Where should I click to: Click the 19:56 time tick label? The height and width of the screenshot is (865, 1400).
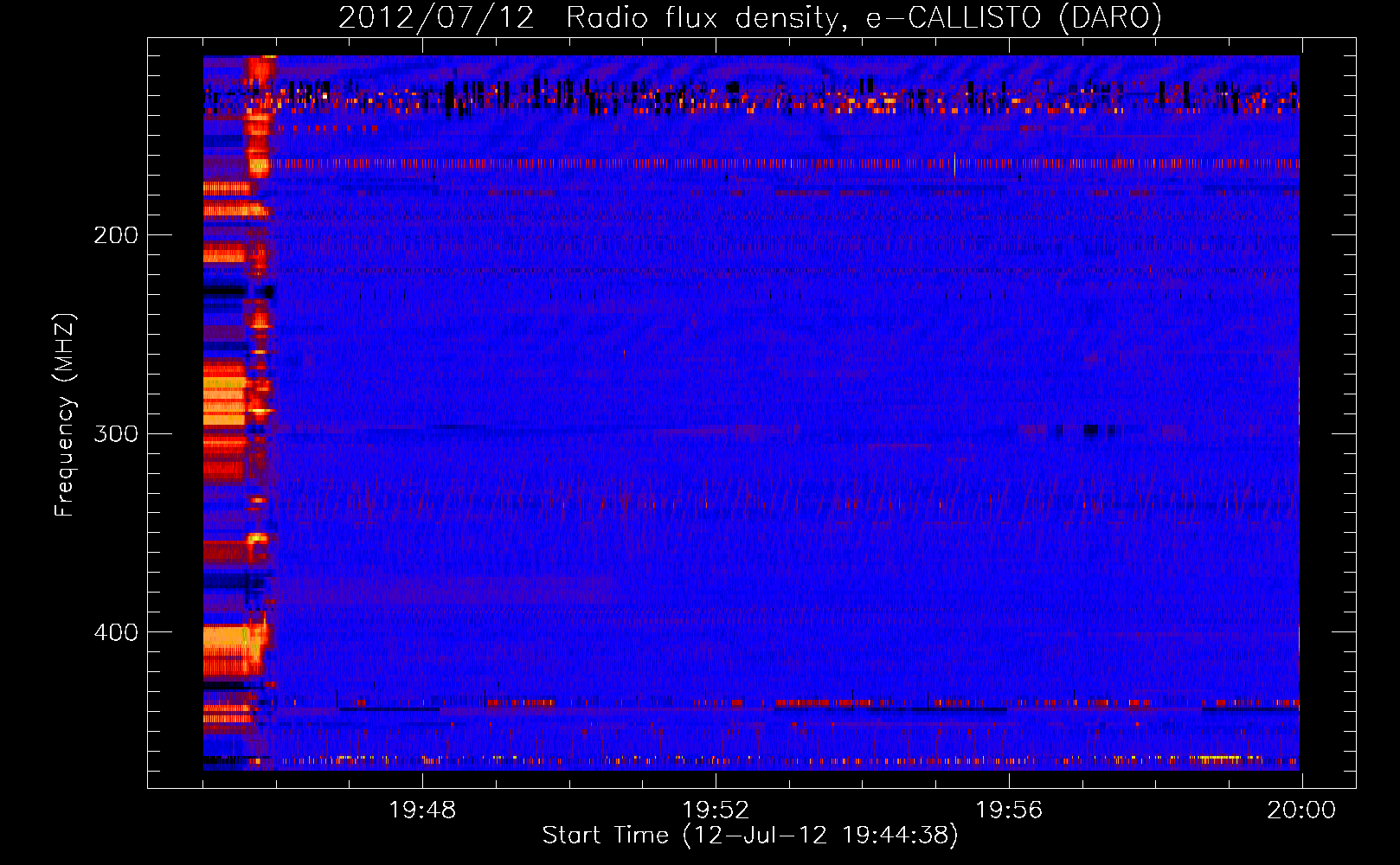click(1009, 811)
